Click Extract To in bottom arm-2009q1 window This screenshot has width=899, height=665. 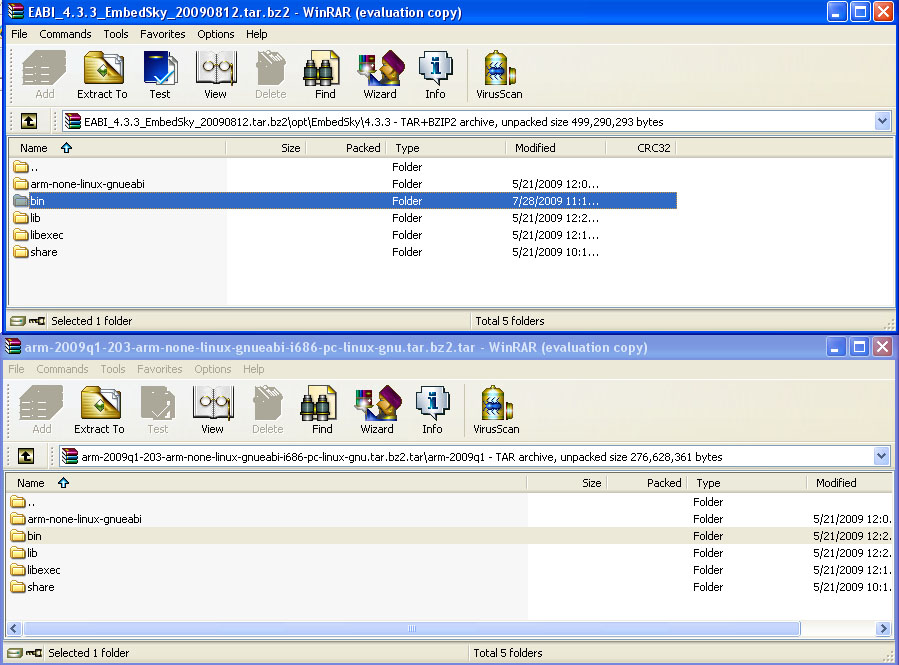click(99, 410)
